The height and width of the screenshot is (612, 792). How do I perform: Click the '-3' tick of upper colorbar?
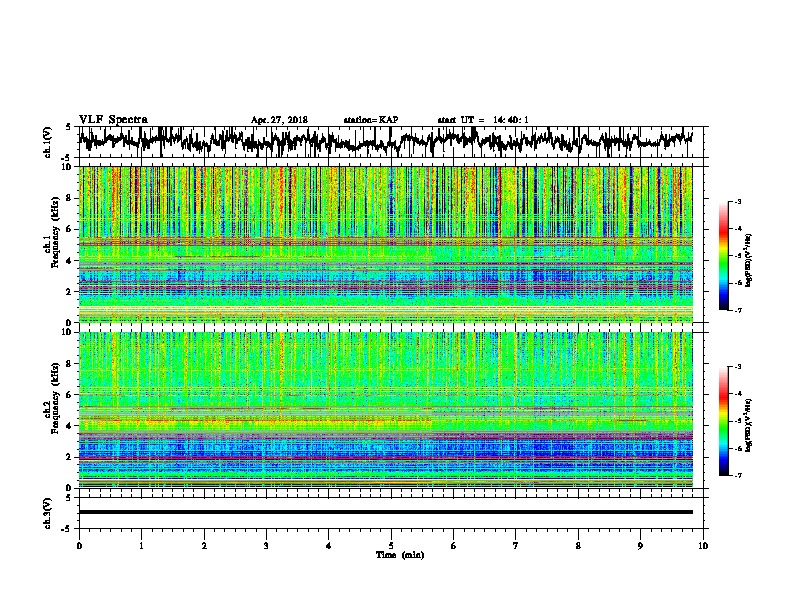tap(738, 202)
